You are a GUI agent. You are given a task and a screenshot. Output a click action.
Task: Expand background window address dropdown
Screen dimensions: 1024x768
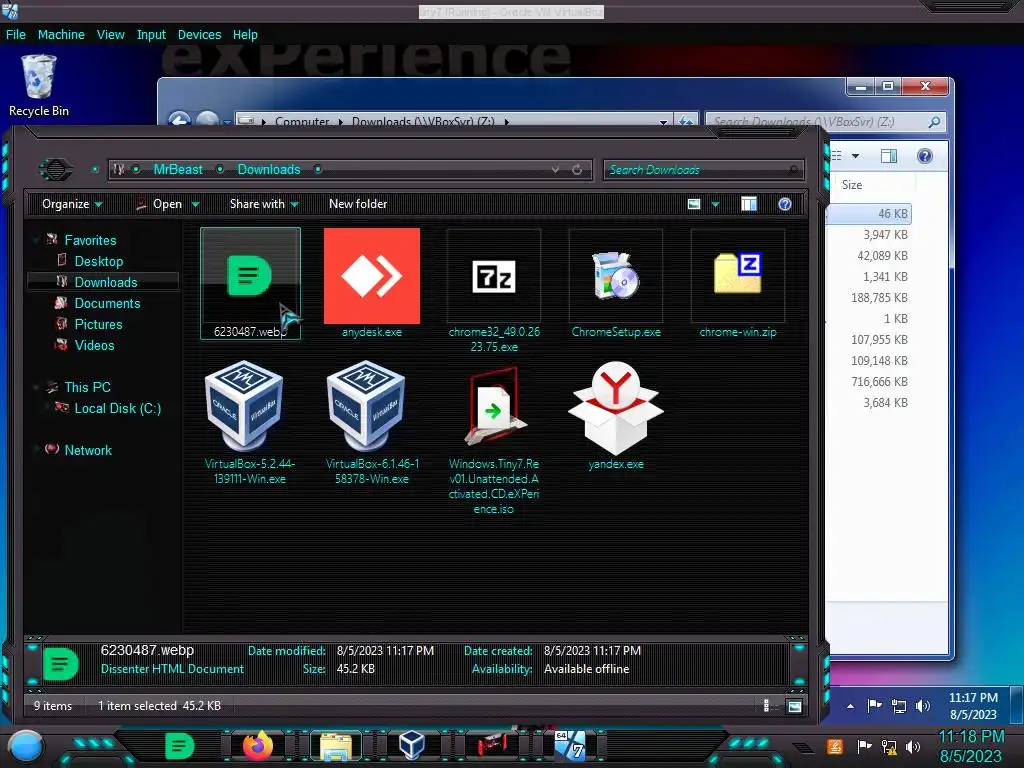(x=664, y=121)
